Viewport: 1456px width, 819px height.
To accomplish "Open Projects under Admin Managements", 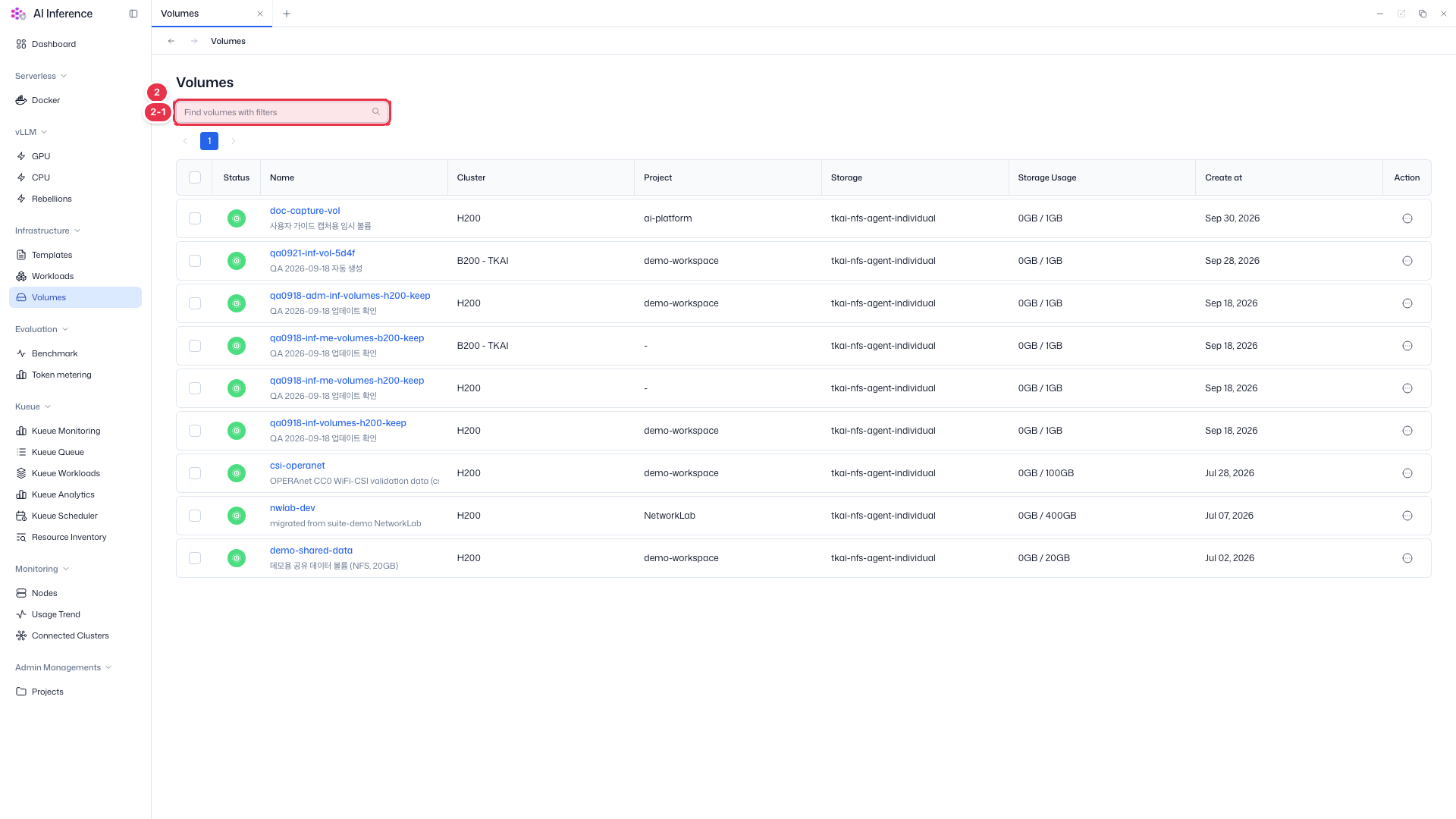I will pos(75,692).
